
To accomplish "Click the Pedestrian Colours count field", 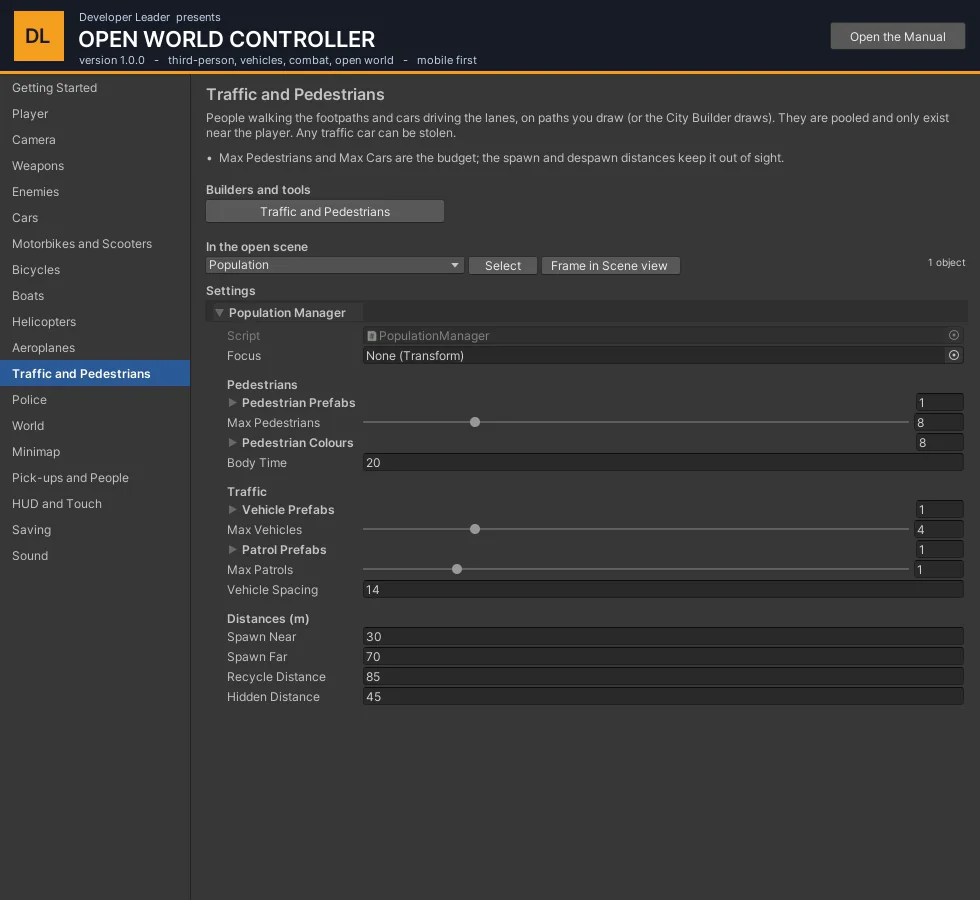I will point(939,442).
